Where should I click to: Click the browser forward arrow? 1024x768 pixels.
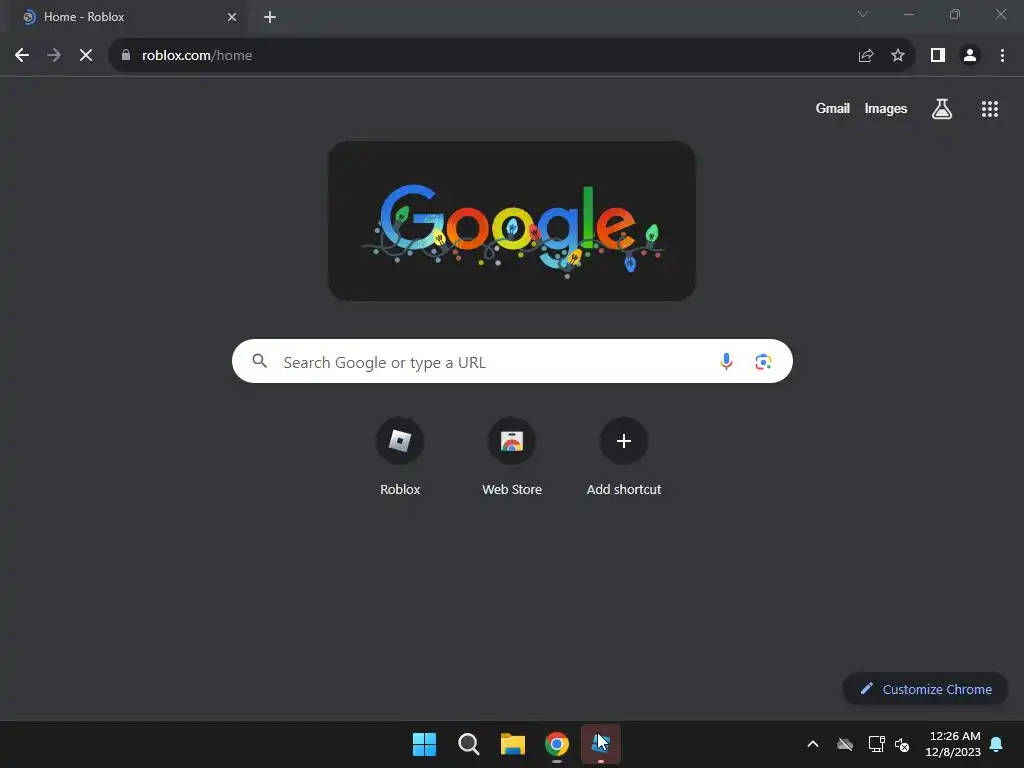(x=54, y=56)
